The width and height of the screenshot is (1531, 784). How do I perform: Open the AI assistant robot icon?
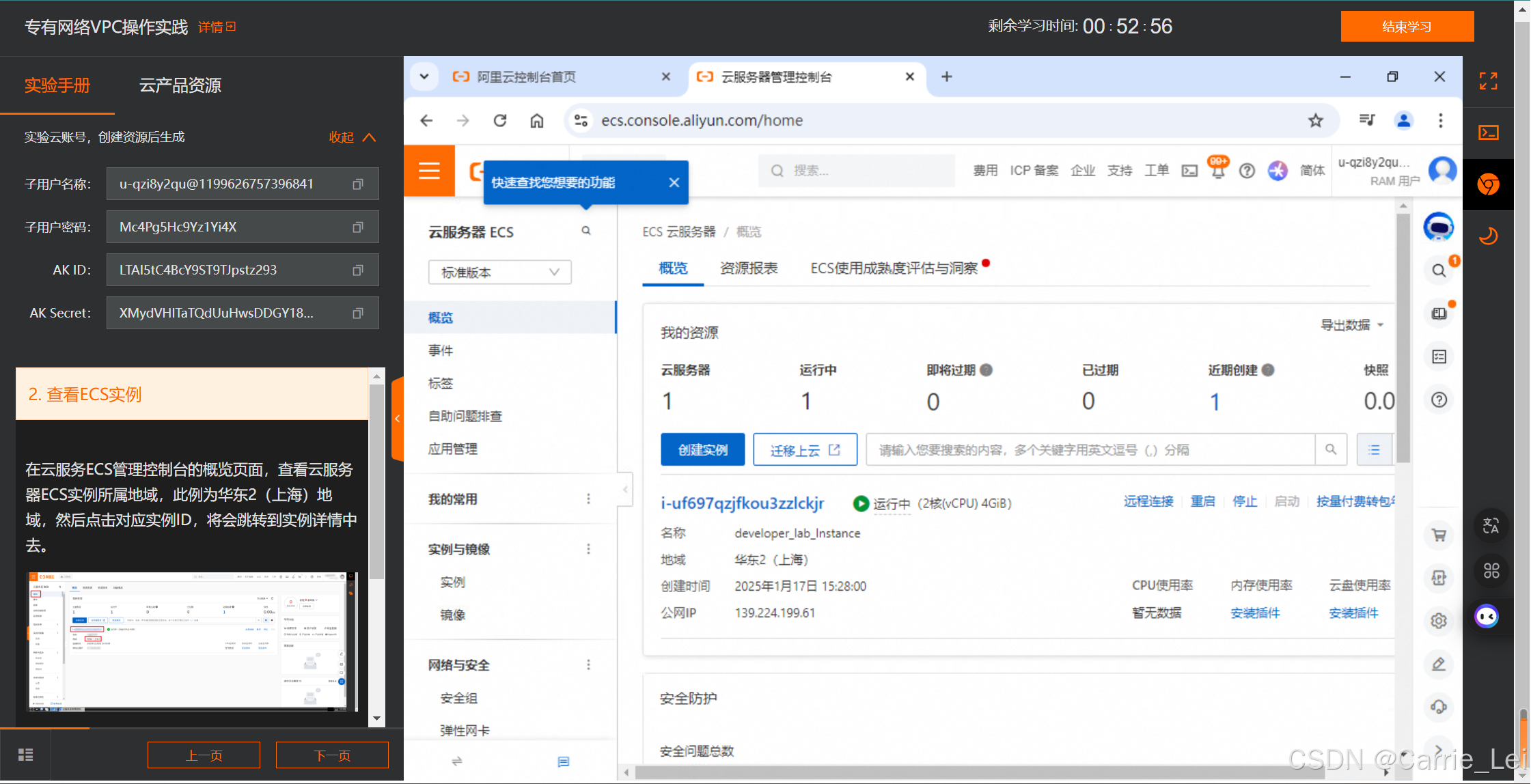(1438, 227)
